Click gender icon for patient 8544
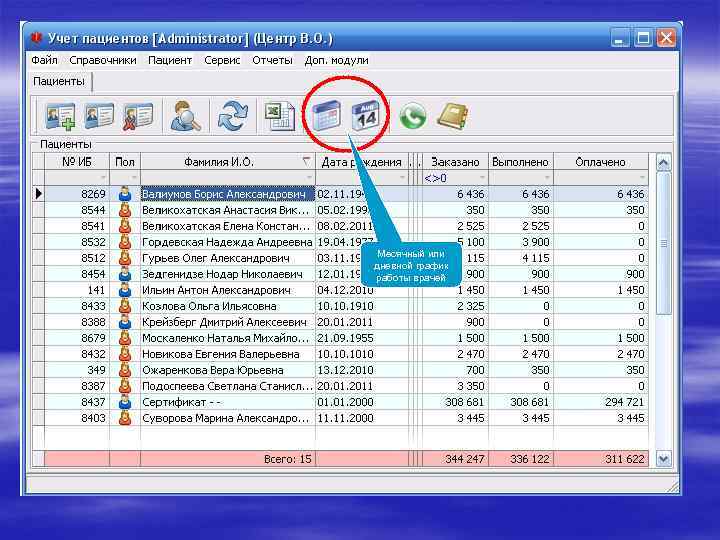Image resolution: width=720 pixels, height=540 pixels. [124, 210]
